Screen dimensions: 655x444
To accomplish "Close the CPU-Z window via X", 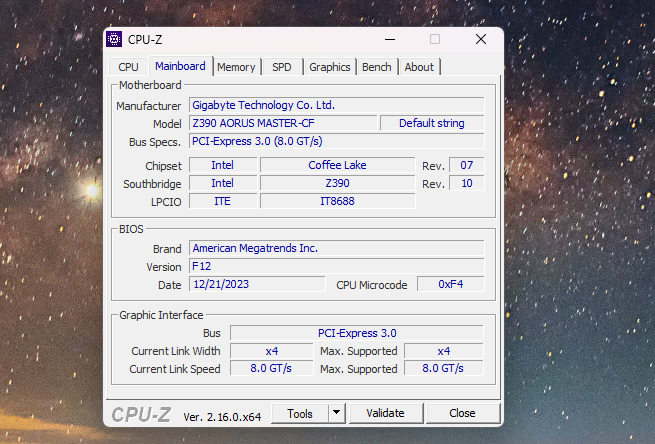I will tap(481, 39).
